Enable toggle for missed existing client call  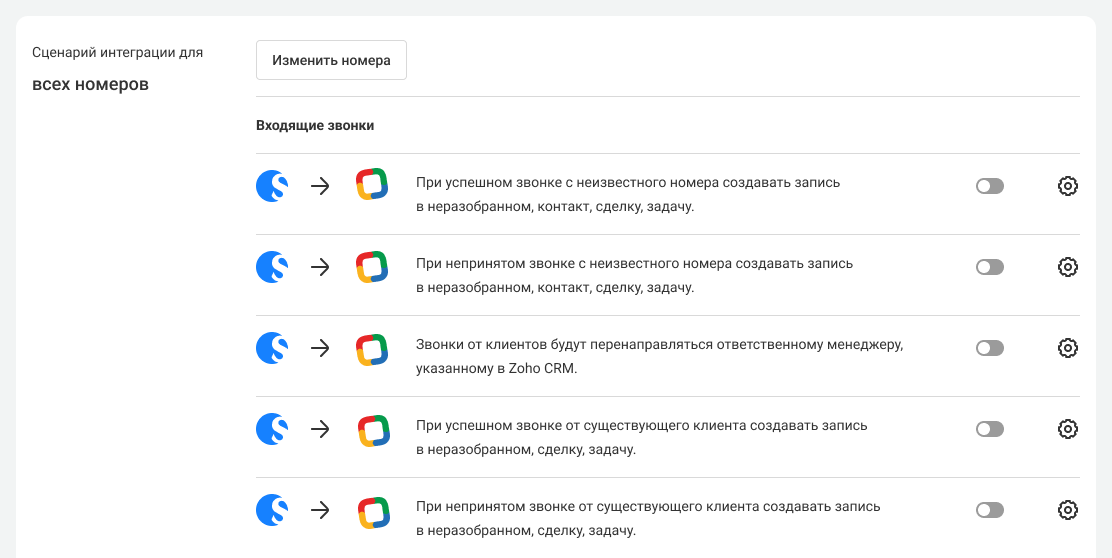989,510
